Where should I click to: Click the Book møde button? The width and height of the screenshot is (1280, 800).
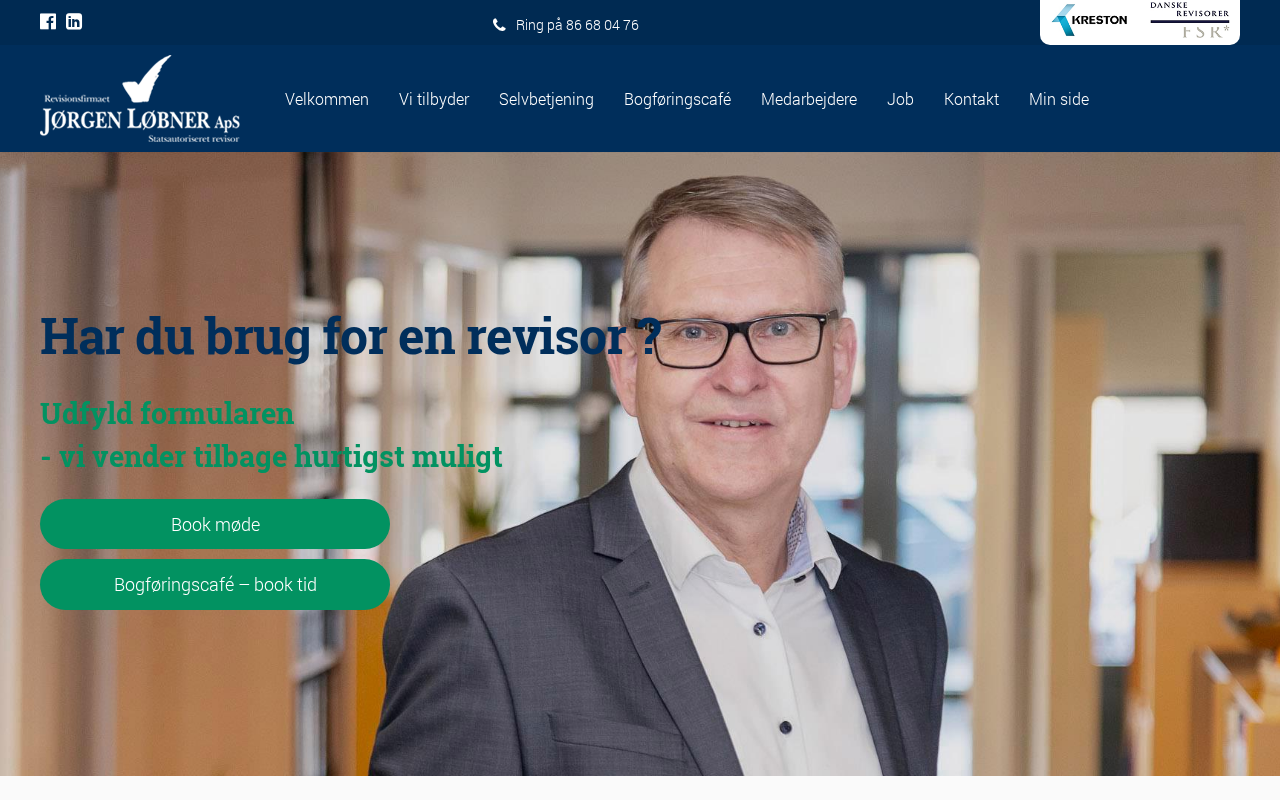[x=215, y=524]
